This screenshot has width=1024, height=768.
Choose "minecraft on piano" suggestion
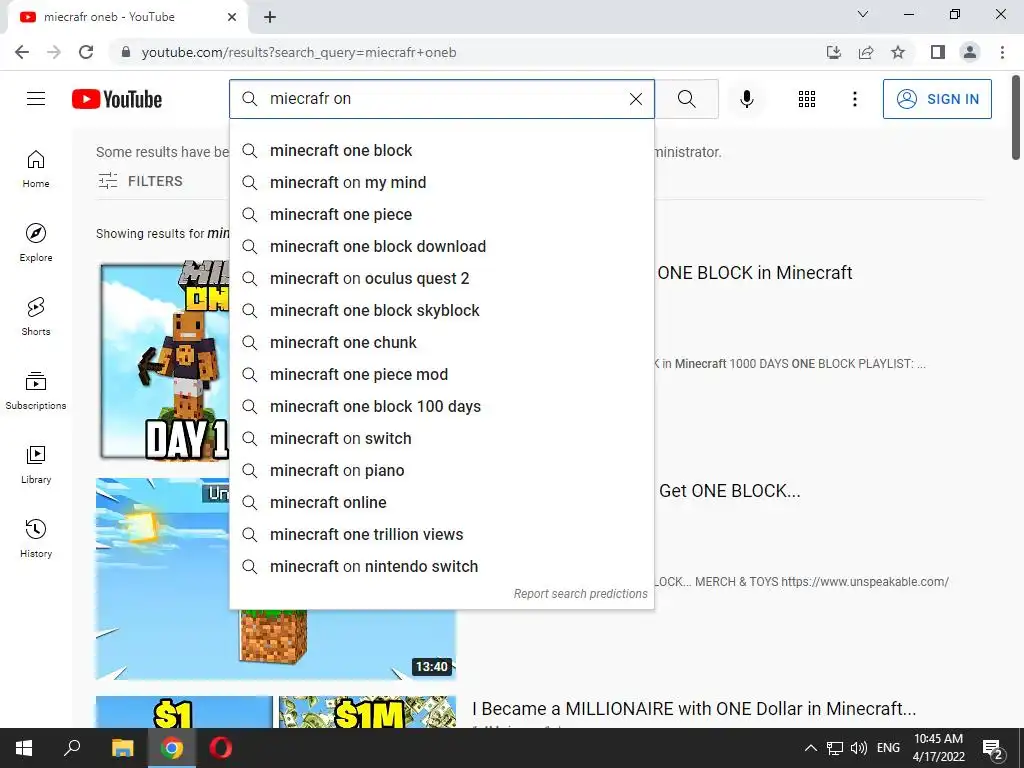[x=441, y=470]
